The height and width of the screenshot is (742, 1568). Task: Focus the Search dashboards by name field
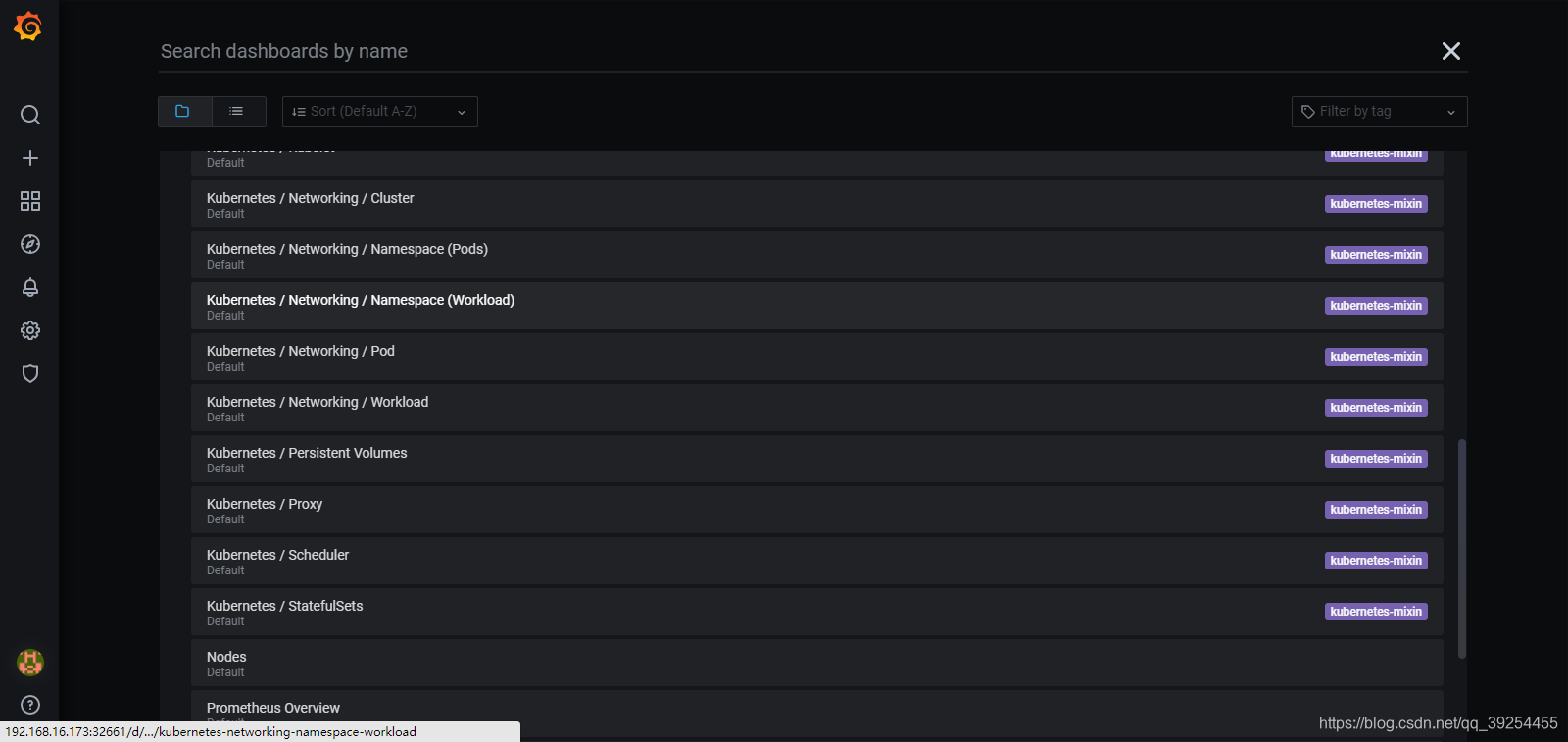(x=794, y=51)
